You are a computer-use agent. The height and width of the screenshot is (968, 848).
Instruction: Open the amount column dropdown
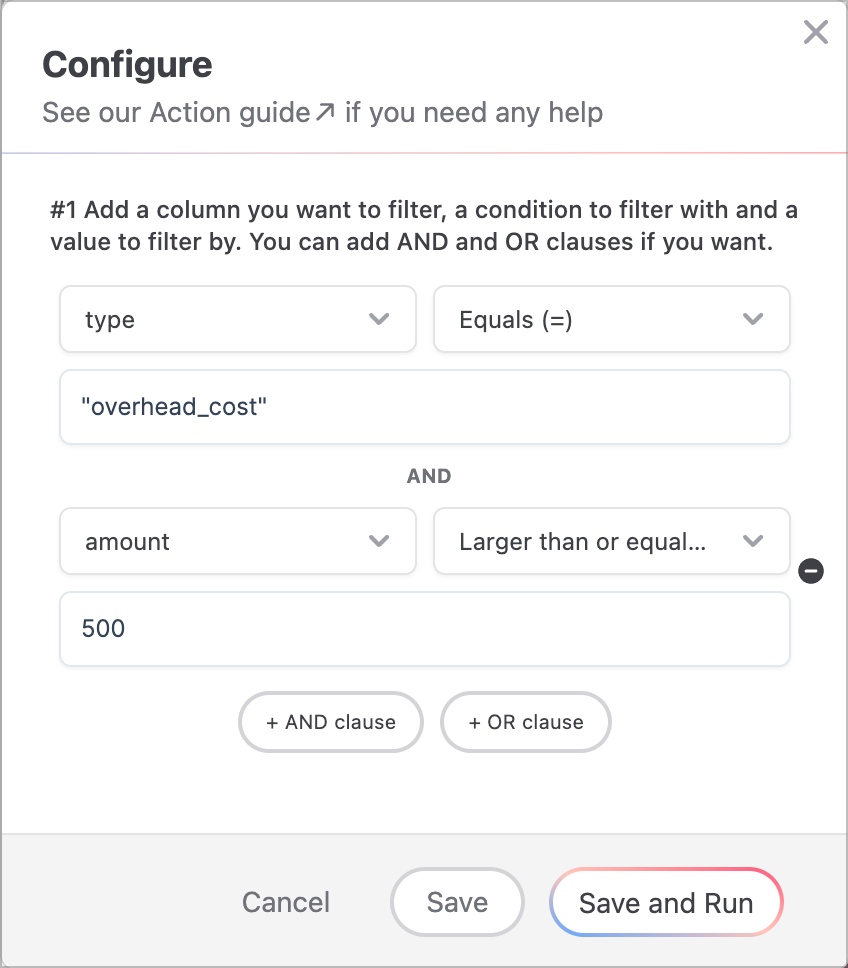click(238, 541)
